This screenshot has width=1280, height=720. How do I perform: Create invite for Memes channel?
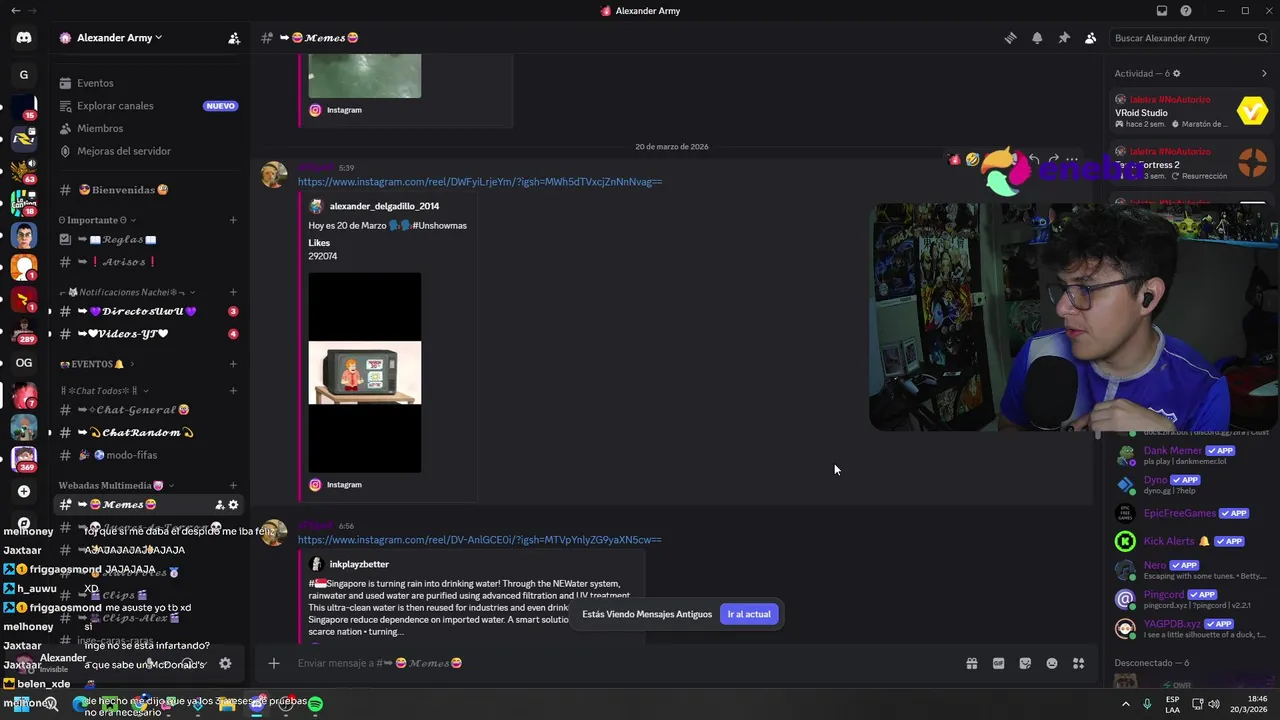point(219,505)
